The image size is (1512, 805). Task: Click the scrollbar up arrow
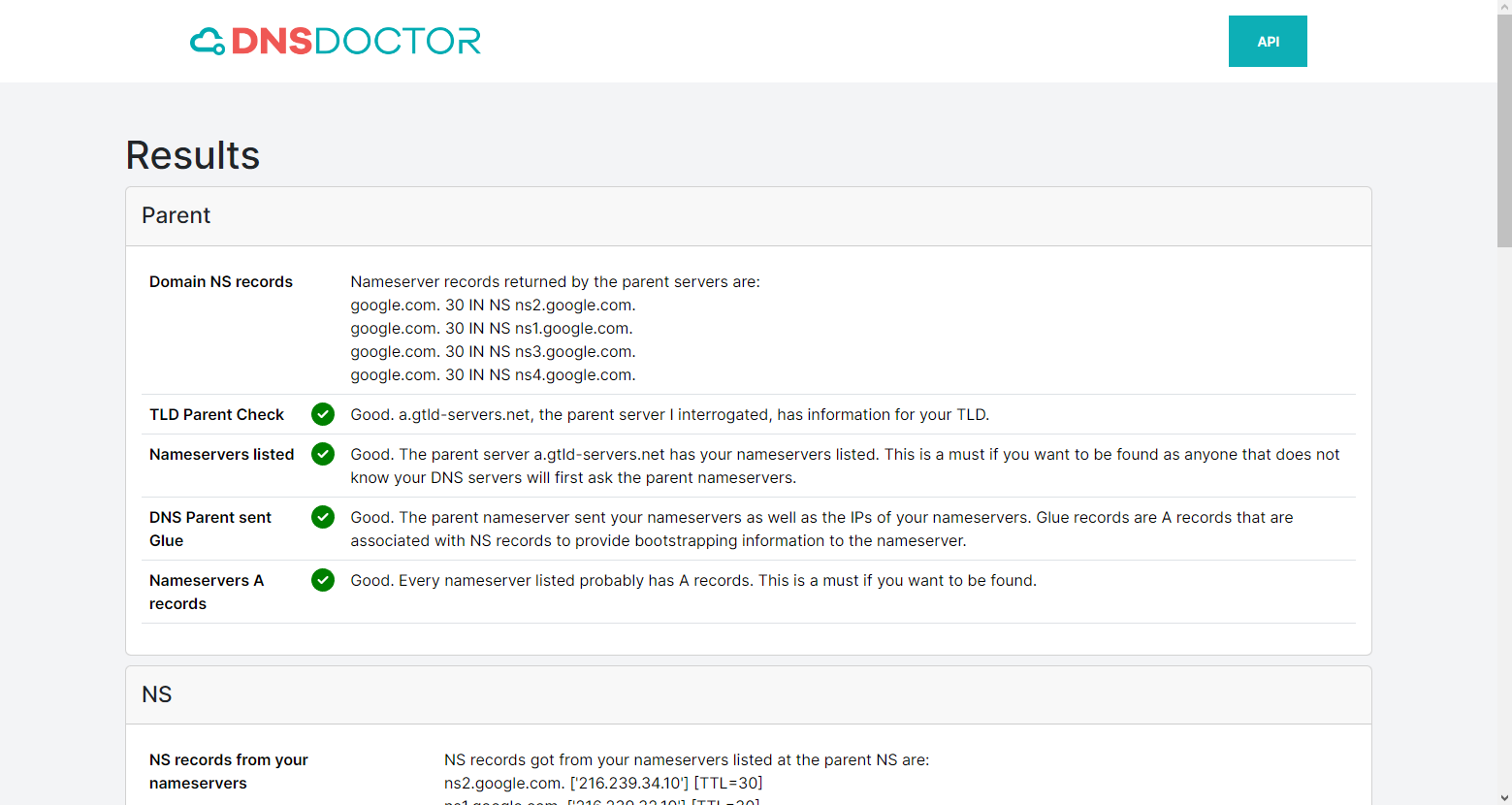[1504, 8]
